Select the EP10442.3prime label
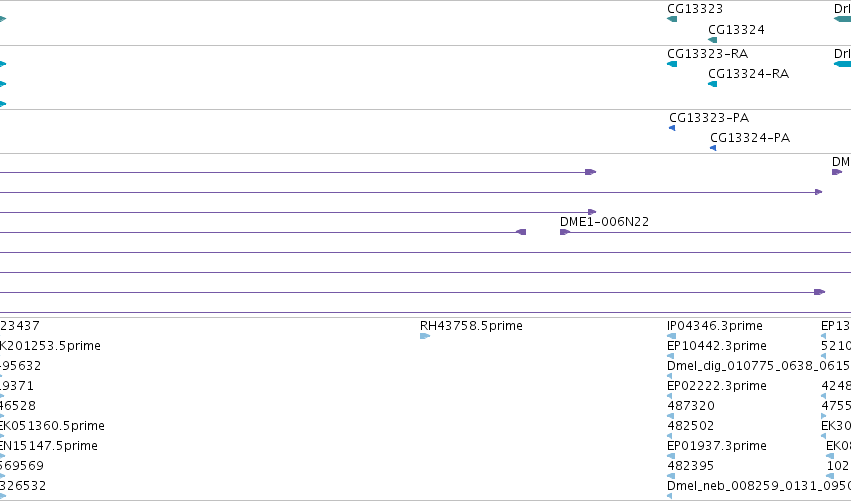 717,346
